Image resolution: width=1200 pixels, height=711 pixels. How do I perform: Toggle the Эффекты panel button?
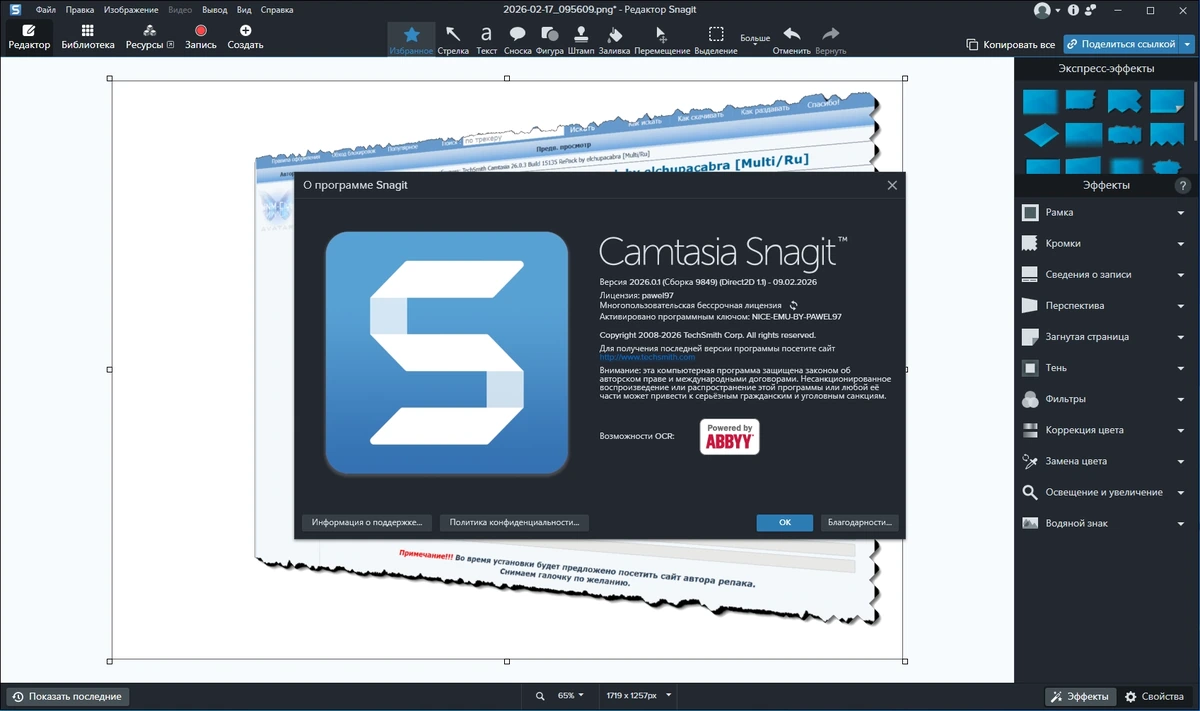pos(1080,696)
